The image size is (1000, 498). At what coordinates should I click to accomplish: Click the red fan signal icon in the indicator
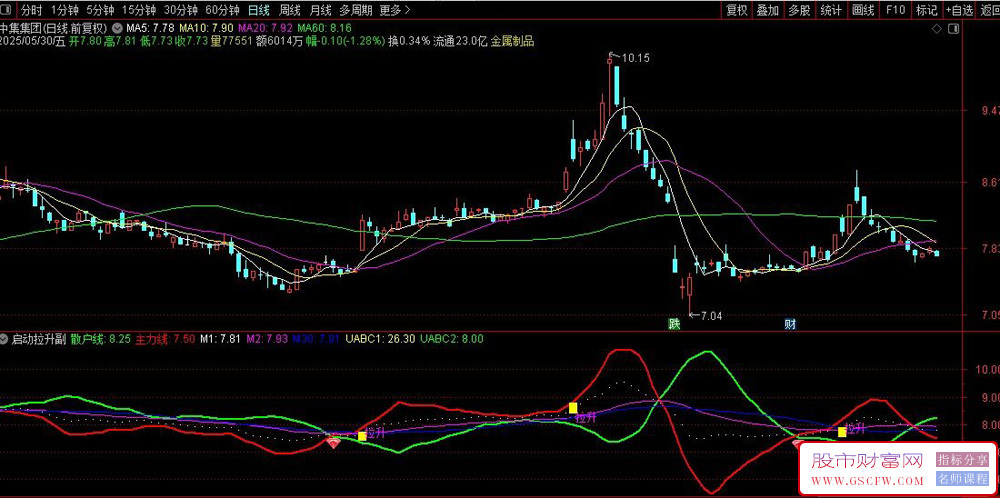tap(334, 441)
